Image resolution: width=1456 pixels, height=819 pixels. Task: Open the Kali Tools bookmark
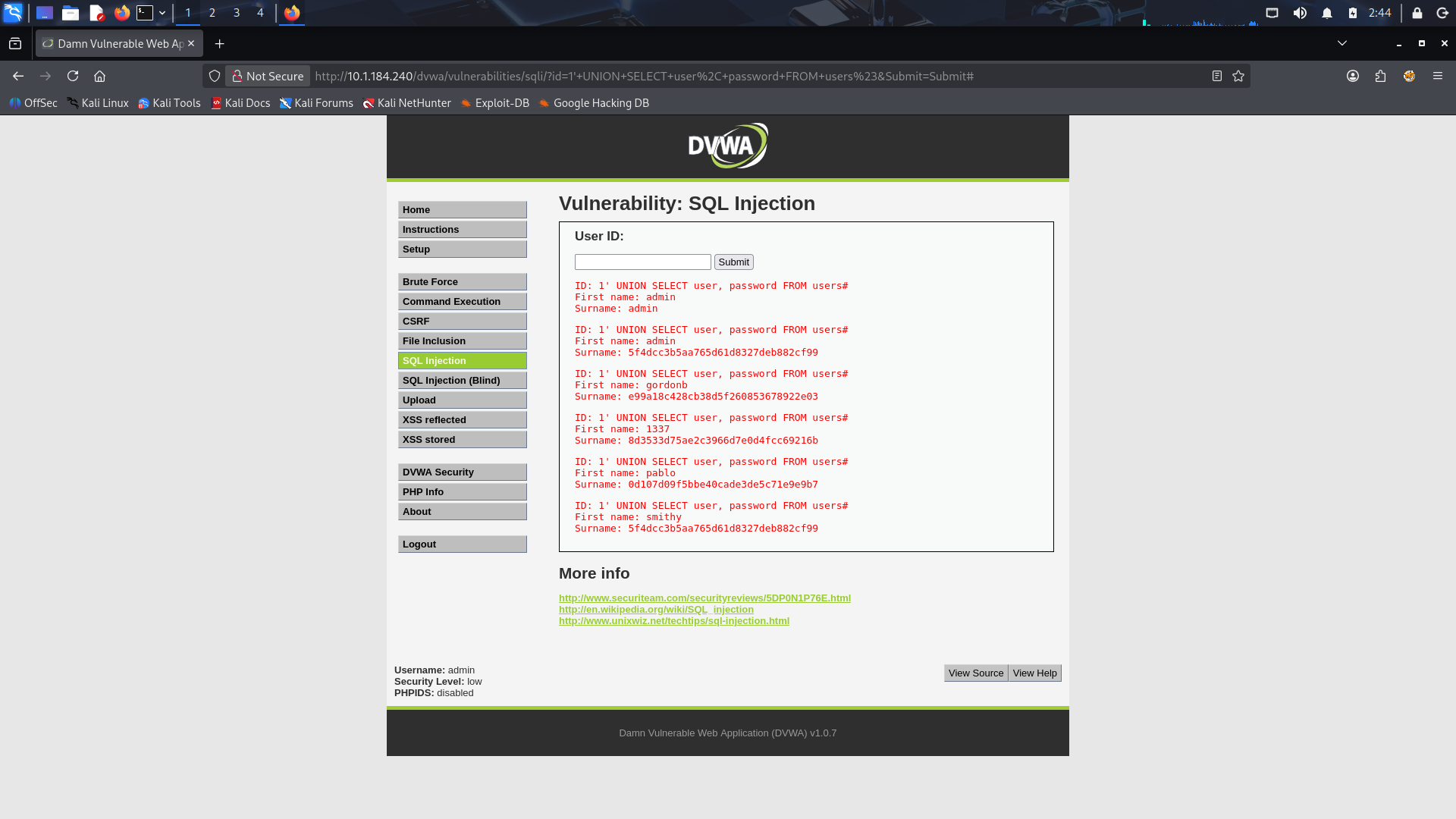[169, 103]
